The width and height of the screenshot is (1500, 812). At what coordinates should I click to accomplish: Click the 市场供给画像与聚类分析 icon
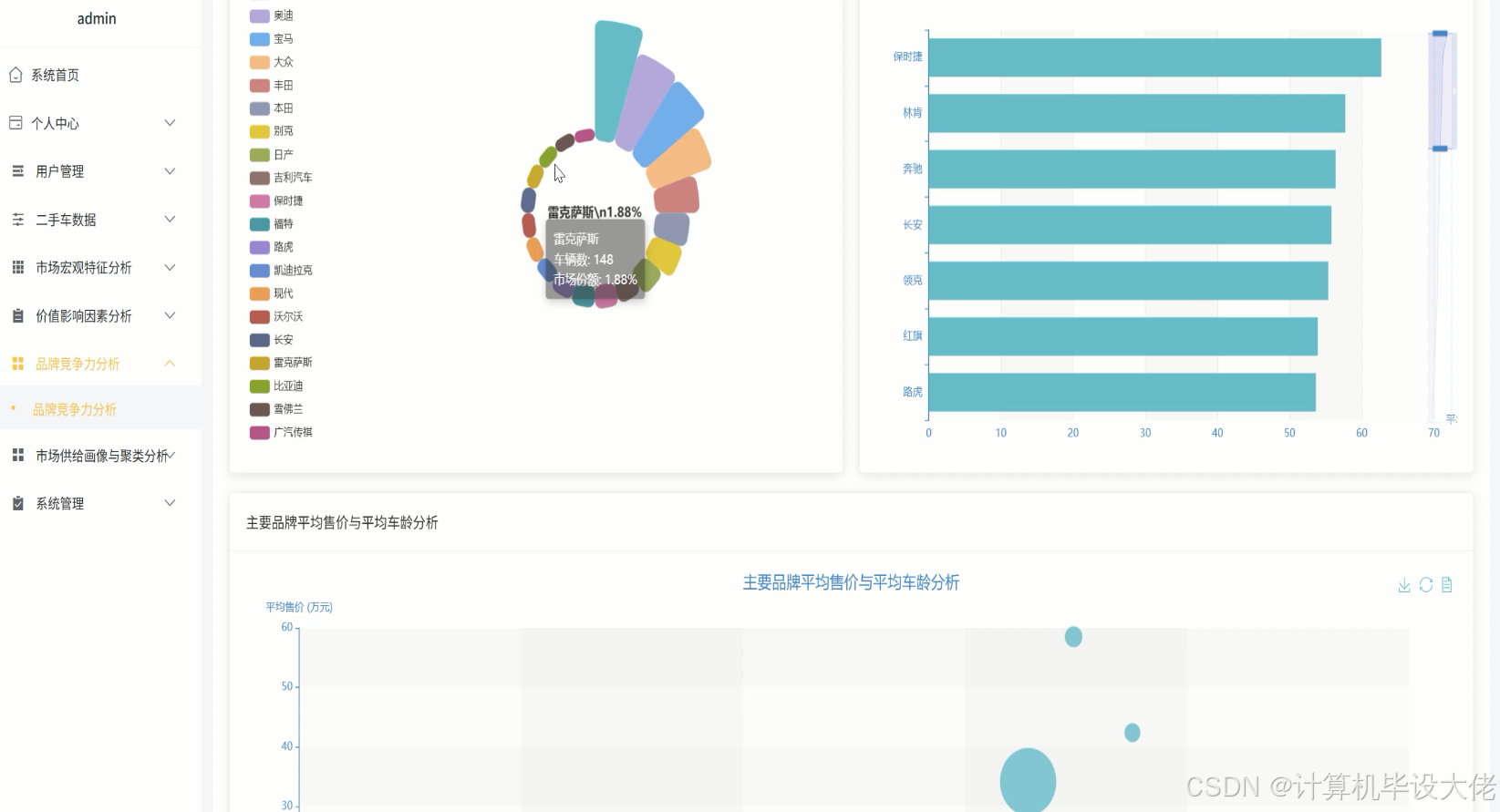coord(17,455)
